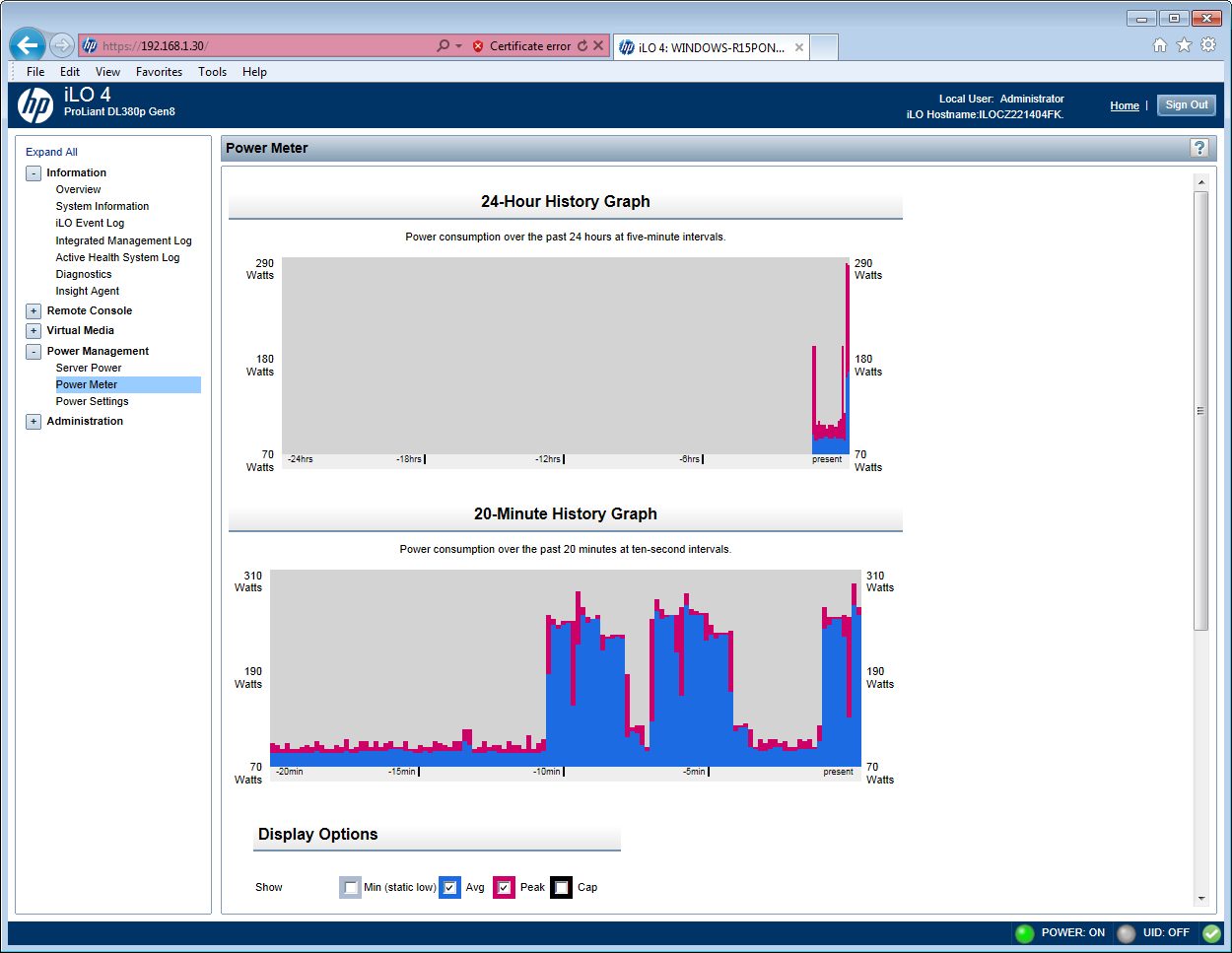Click the browser Back arrow button
This screenshot has height=953, width=1232.
click(x=28, y=45)
